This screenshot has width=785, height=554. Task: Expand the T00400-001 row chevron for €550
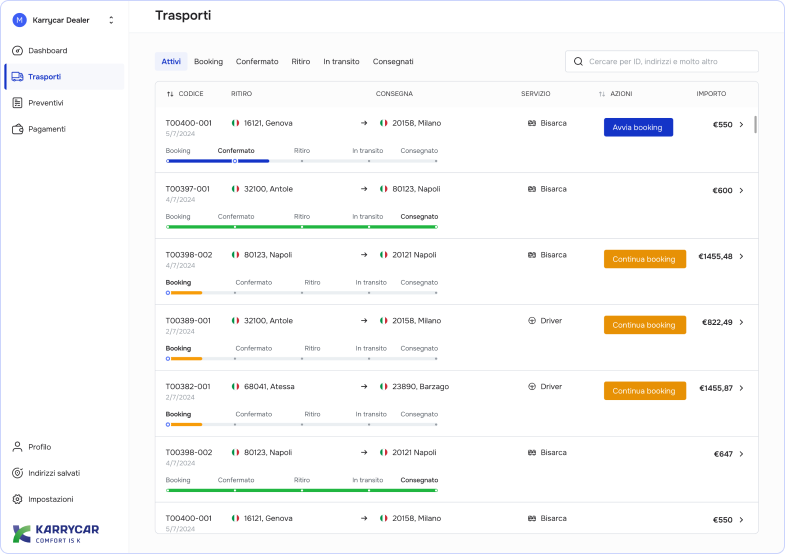click(x=741, y=125)
